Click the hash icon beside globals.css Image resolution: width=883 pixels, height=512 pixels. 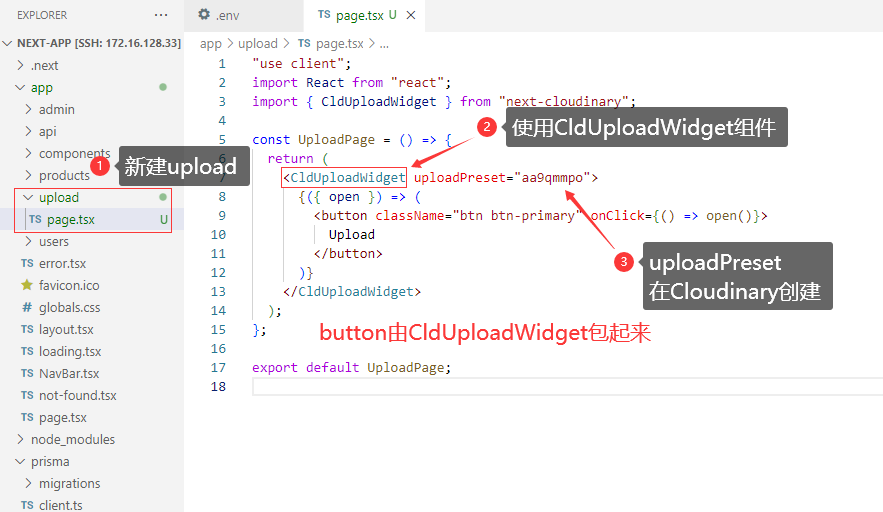(x=27, y=308)
